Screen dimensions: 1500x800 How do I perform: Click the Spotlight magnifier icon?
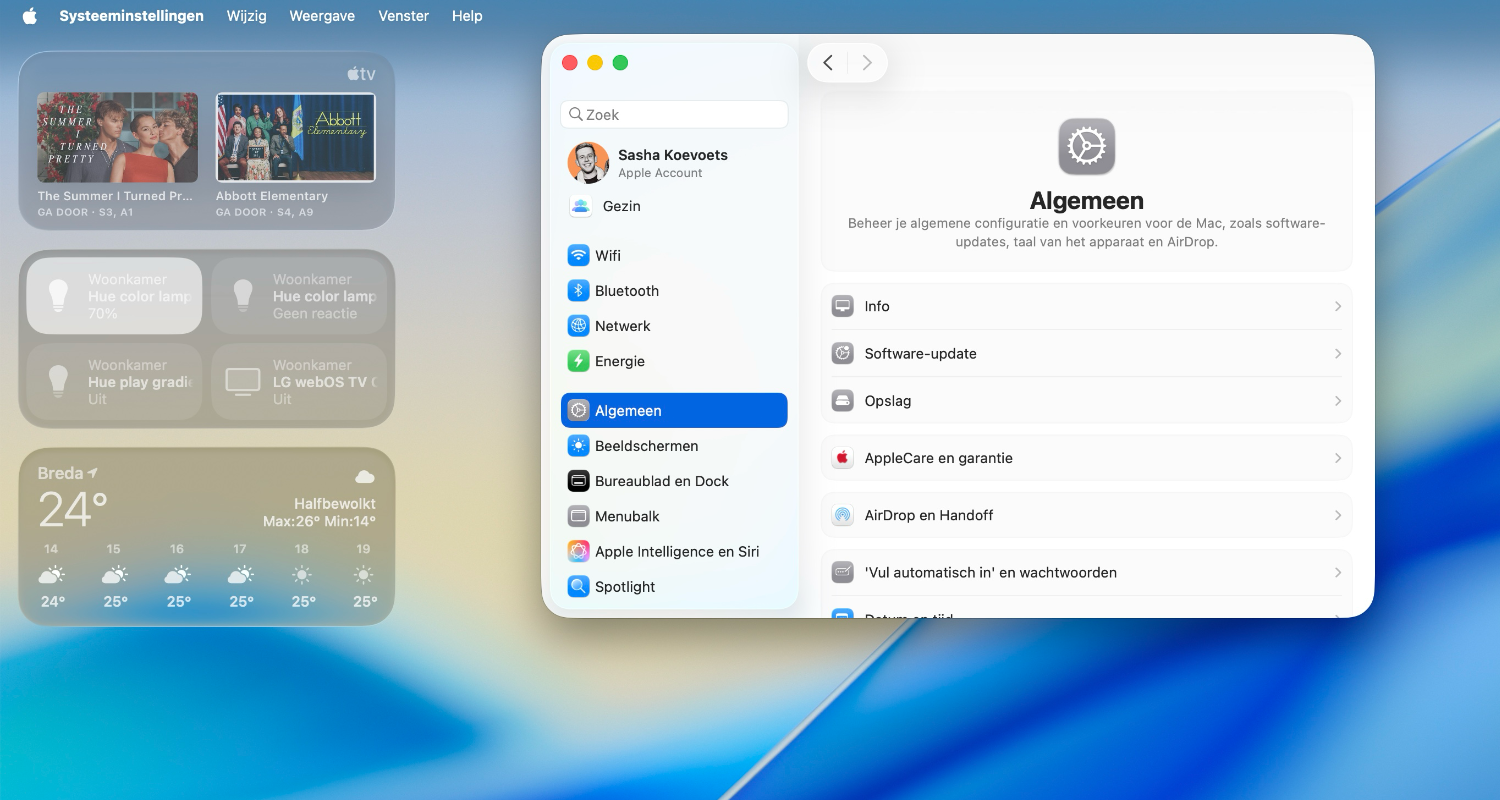pos(578,587)
